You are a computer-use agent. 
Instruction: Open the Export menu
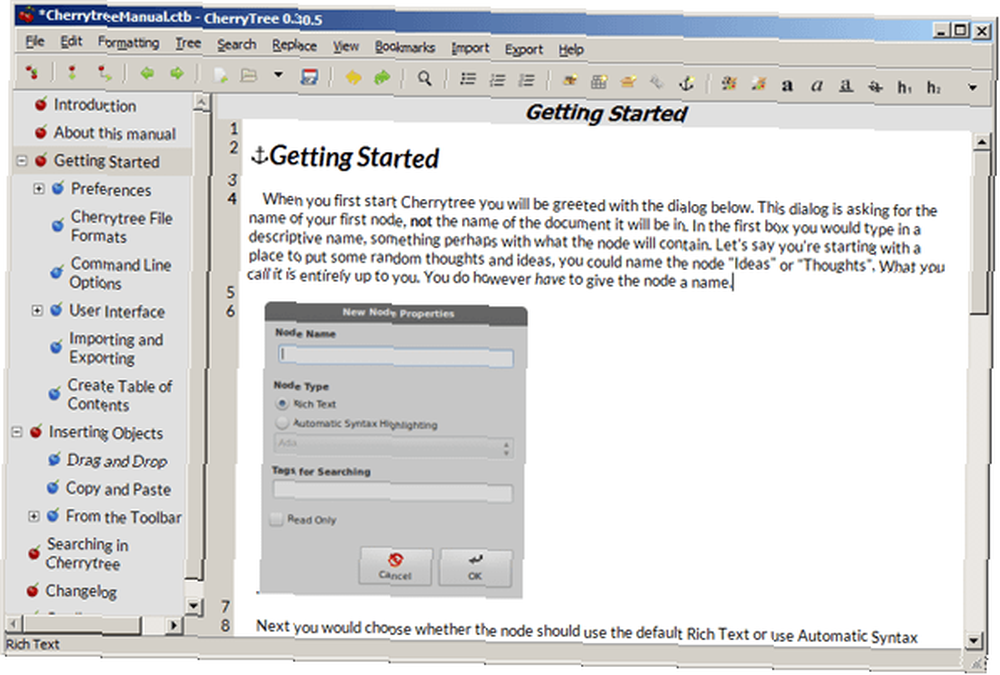click(524, 49)
